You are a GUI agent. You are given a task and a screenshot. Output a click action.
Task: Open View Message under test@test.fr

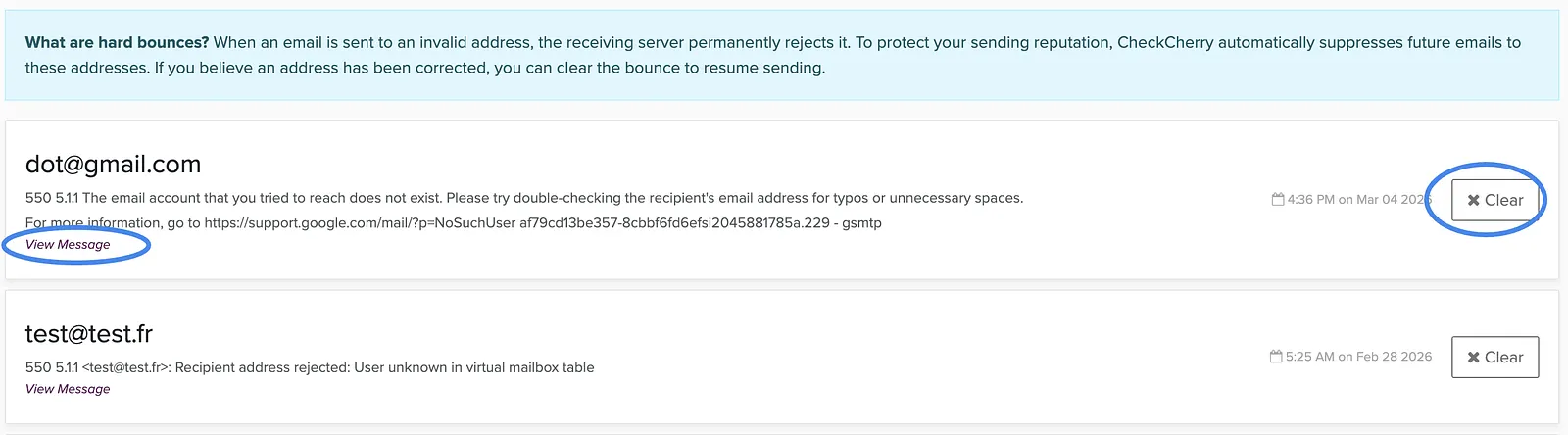pyautogui.click(x=68, y=389)
